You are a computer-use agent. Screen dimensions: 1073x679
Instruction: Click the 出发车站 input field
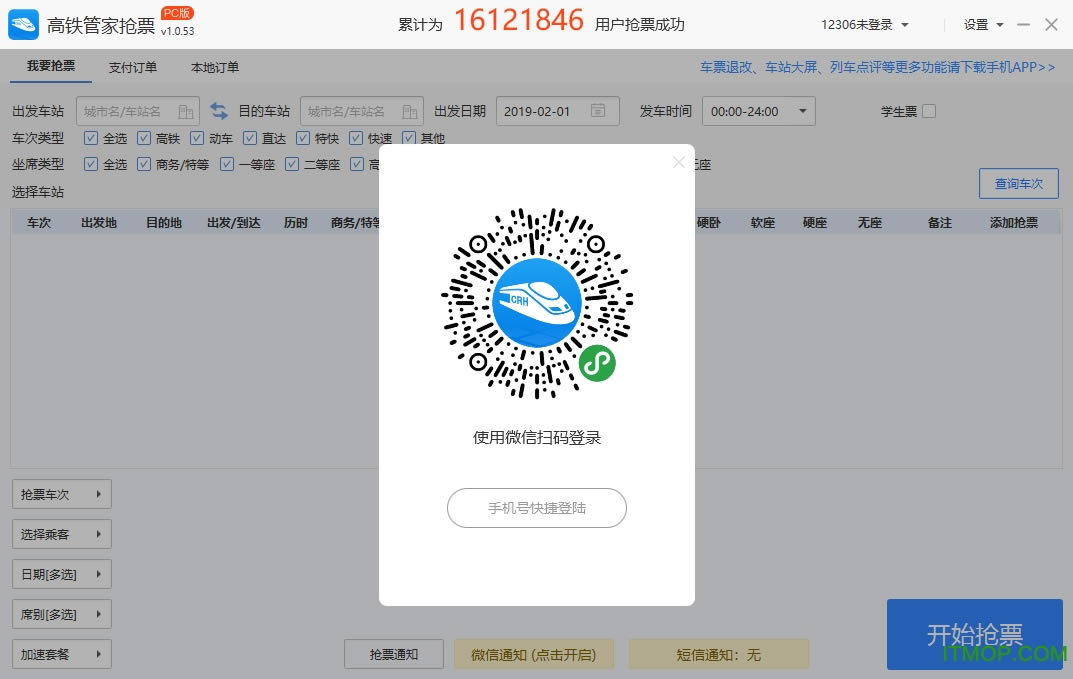coord(138,111)
